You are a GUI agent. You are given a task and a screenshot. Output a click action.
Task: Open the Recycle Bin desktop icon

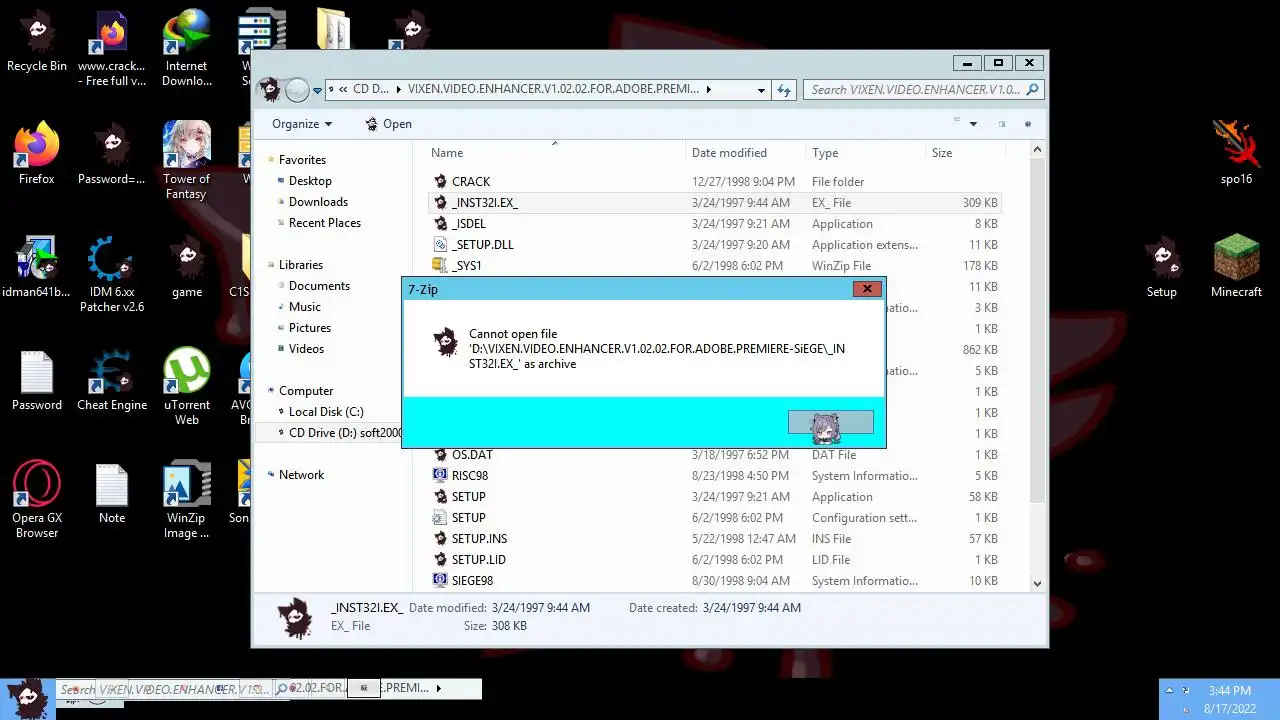37,42
